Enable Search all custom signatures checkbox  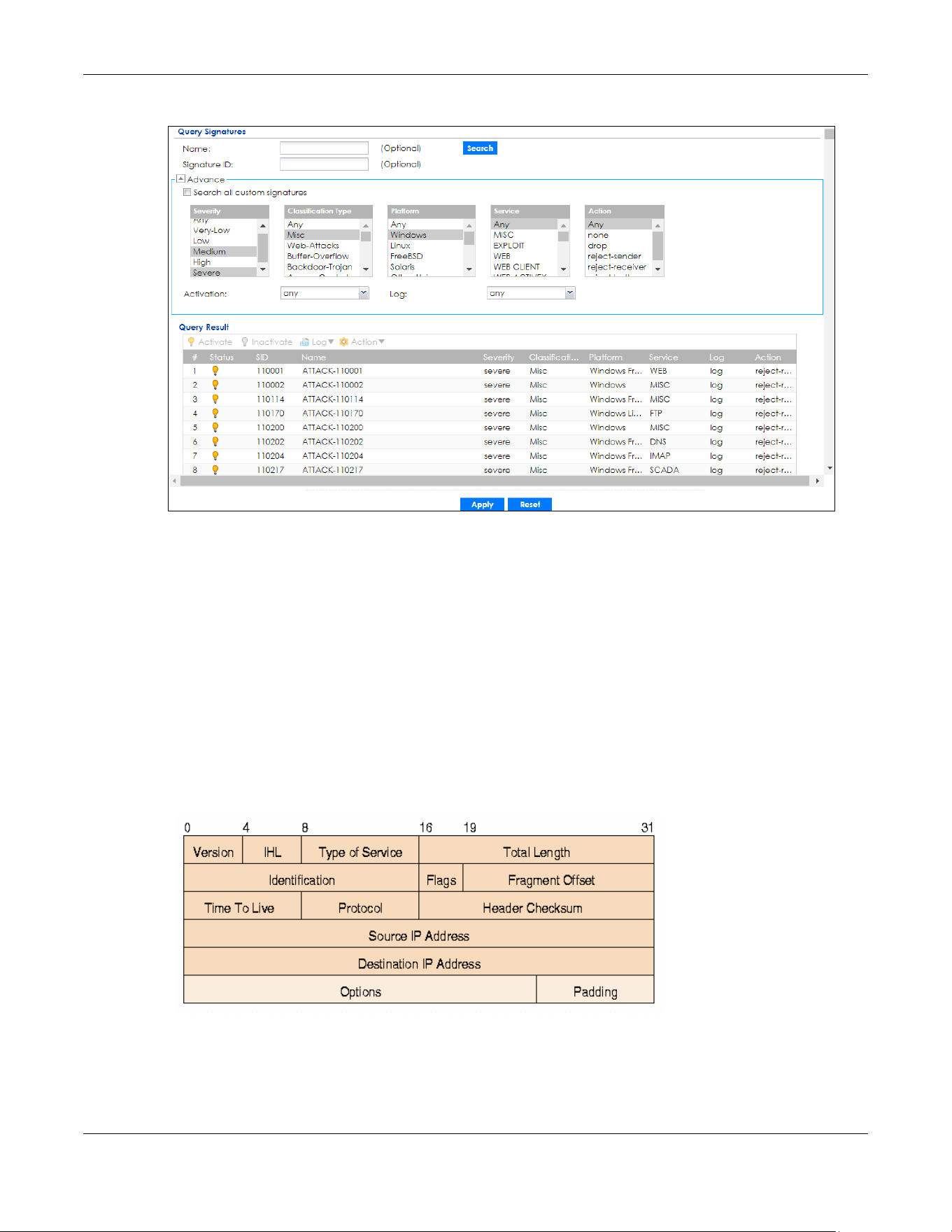click(187, 192)
